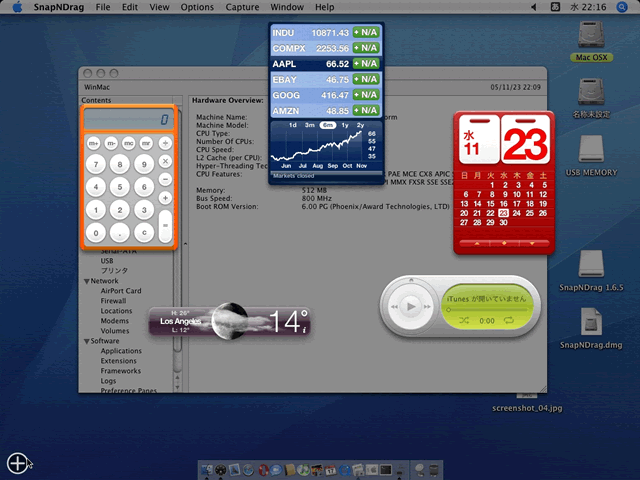Open the Window menu
Viewport: 640px width, 480px height.
click(x=287, y=7)
